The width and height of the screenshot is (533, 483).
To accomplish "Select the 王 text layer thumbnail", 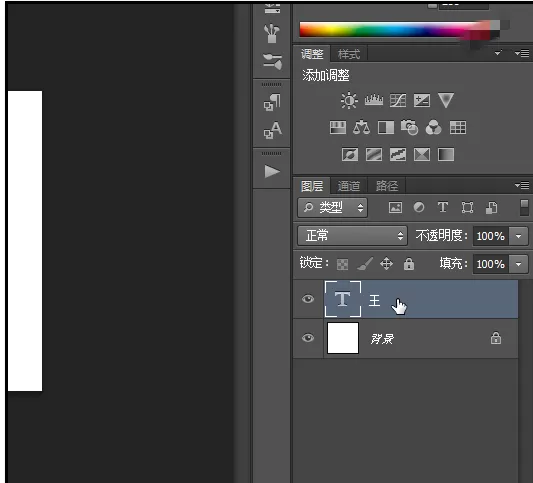I will 343,299.
